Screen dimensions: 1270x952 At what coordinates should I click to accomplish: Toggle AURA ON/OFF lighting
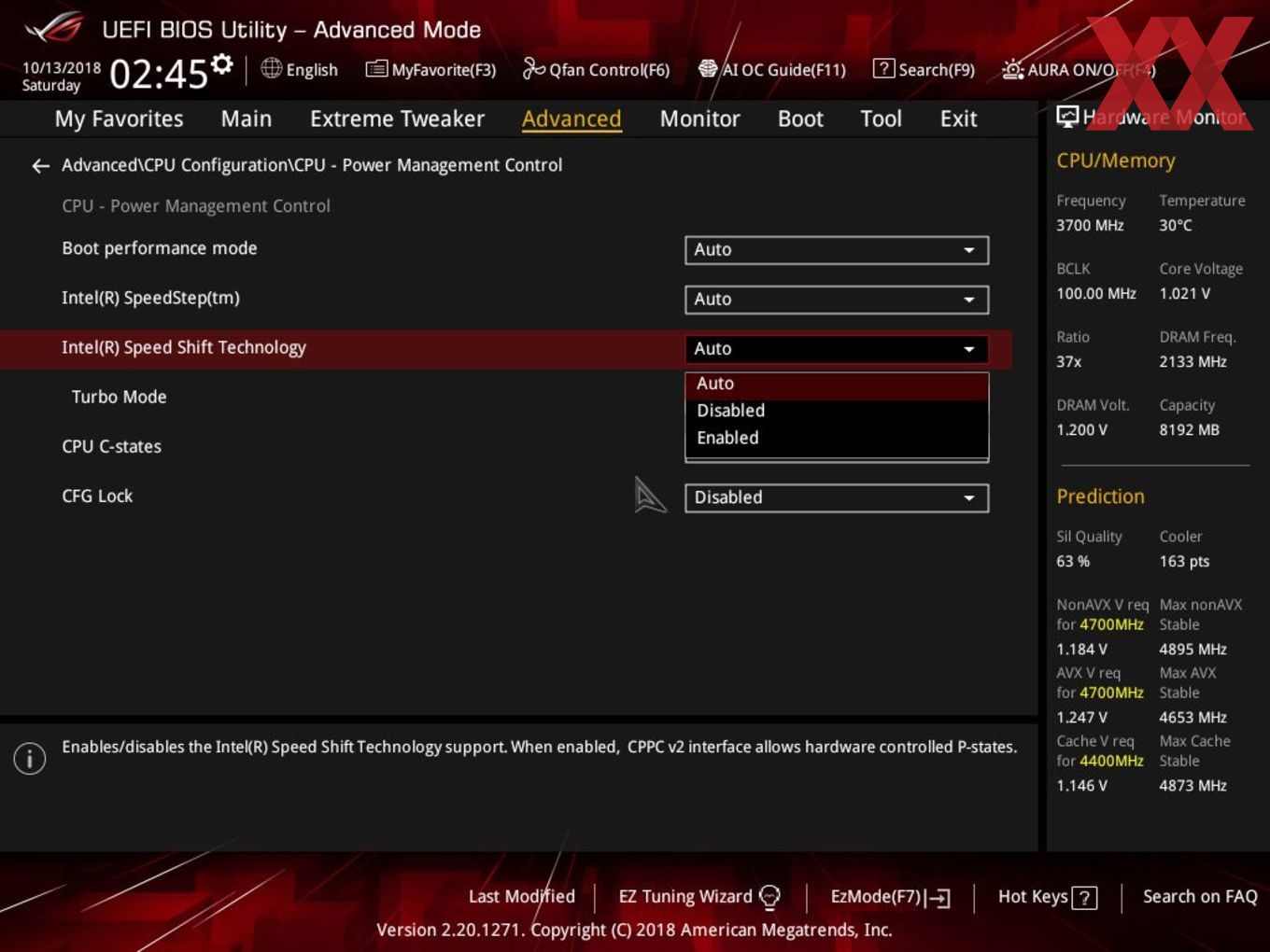point(1079,69)
